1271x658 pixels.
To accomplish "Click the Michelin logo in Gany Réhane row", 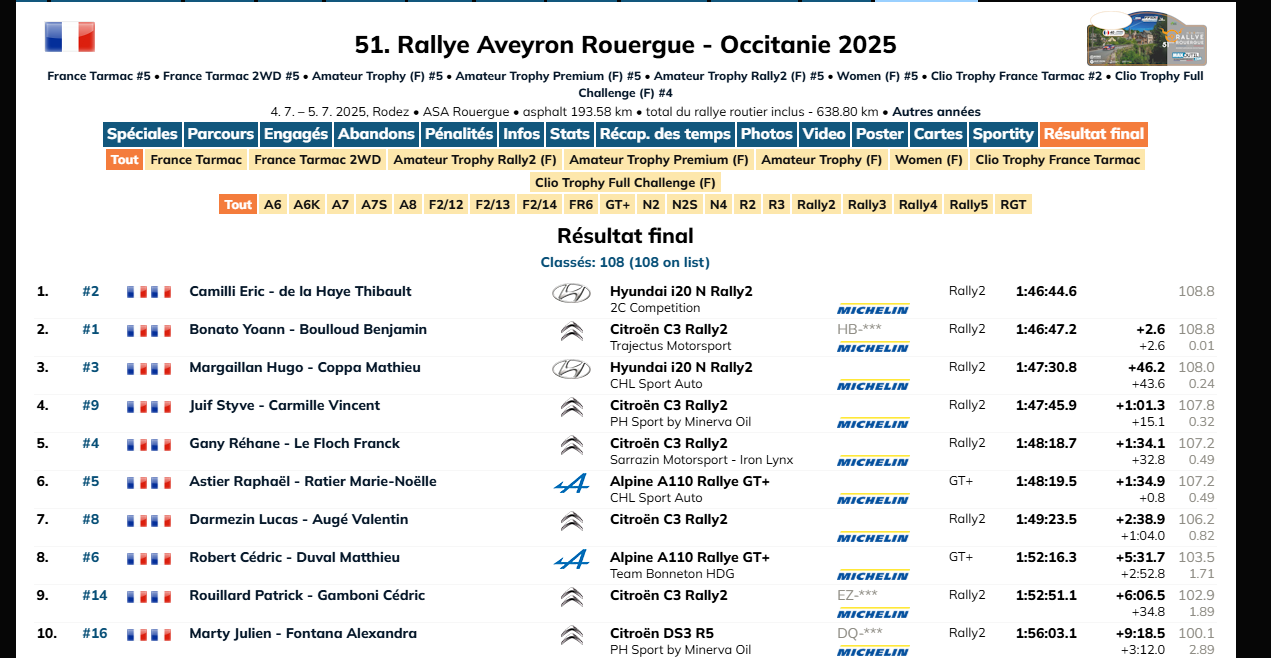I will 873,461.
